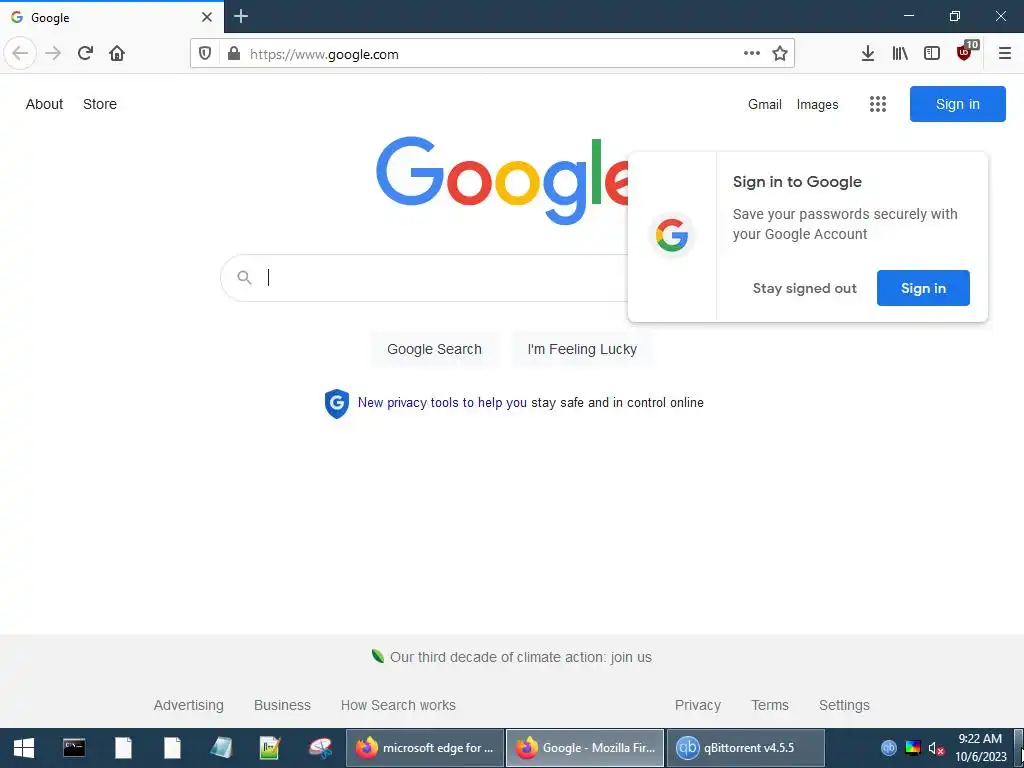Launch Command Prompt from taskbar
The height and width of the screenshot is (768, 1024).
pos(74,748)
